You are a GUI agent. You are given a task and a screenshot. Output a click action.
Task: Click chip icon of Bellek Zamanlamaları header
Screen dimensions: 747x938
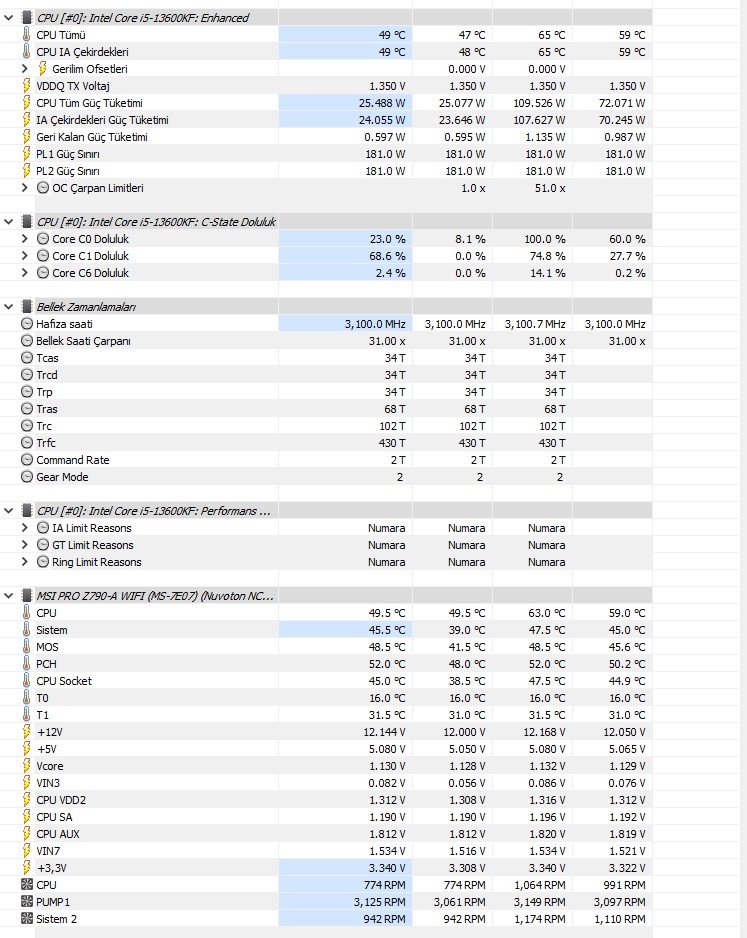click(x=26, y=307)
